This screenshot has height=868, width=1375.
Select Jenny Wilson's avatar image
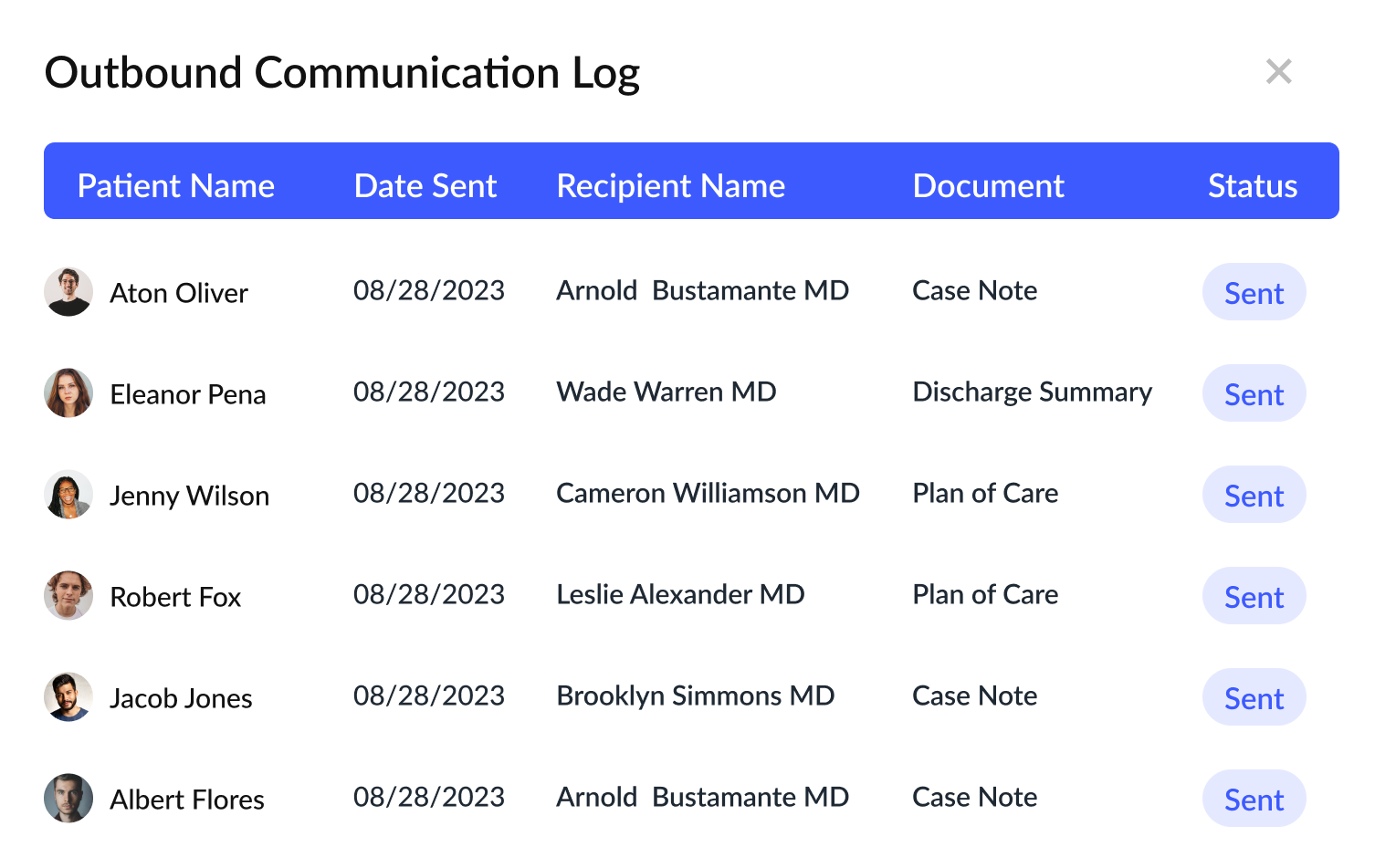click(x=68, y=495)
